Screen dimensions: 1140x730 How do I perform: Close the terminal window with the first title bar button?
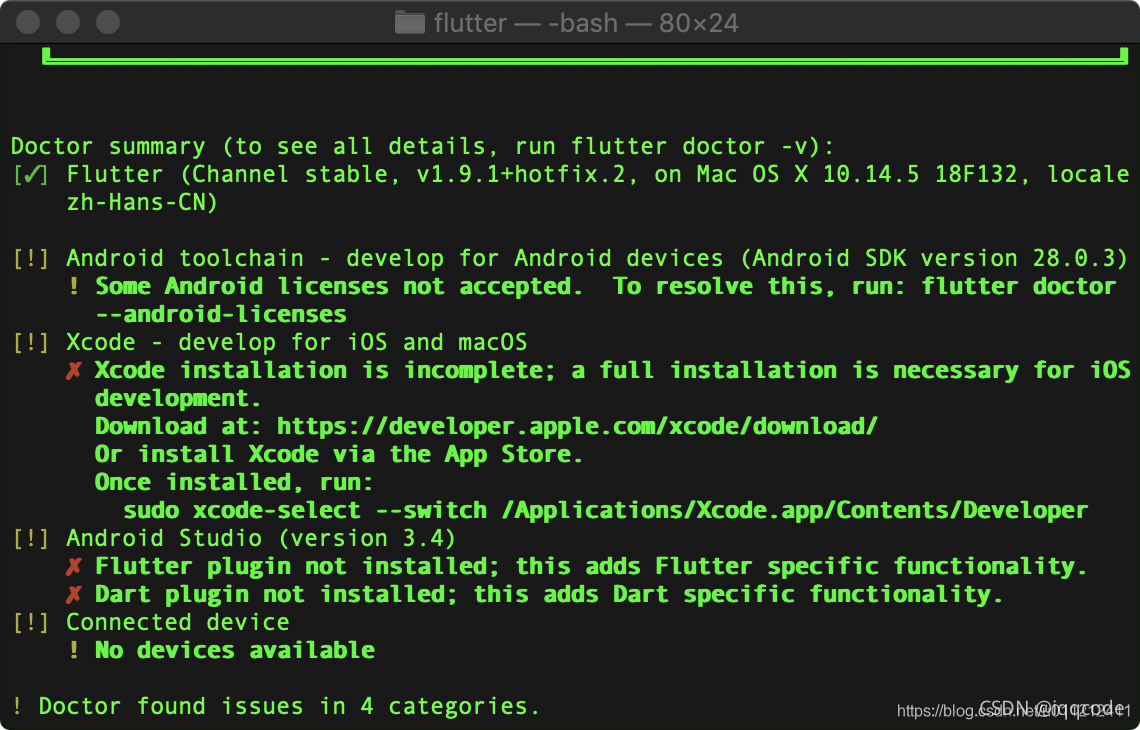click(x=28, y=22)
